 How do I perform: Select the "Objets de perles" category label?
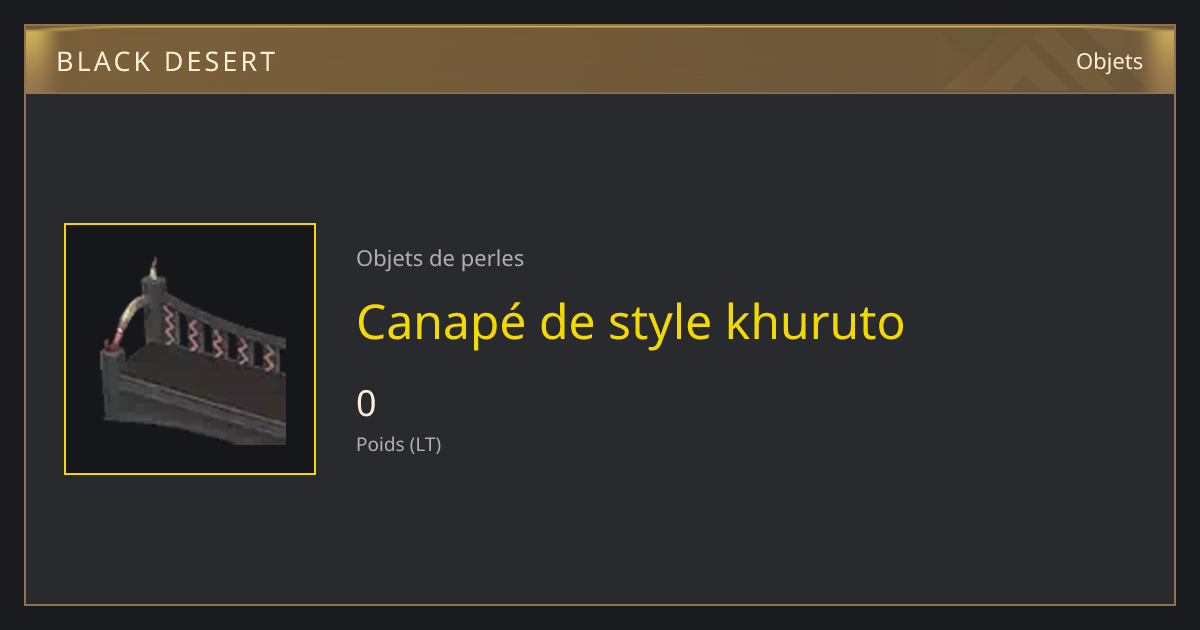pos(440,258)
